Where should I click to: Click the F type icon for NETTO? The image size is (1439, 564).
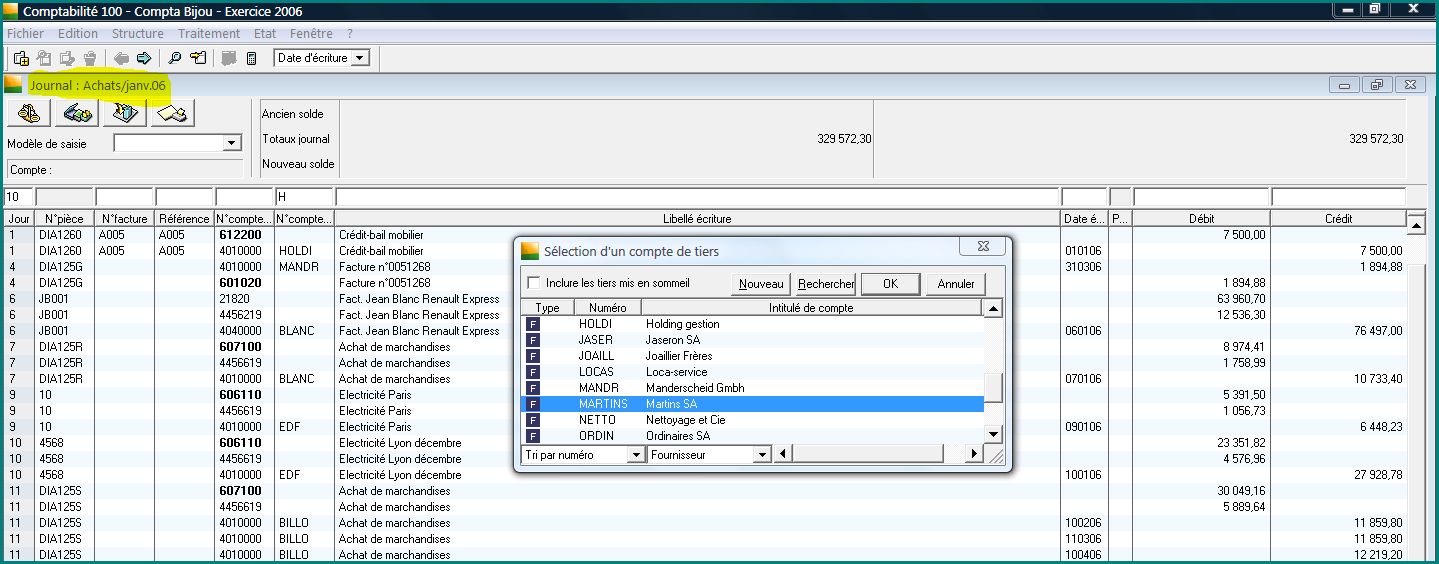pyautogui.click(x=533, y=420)
